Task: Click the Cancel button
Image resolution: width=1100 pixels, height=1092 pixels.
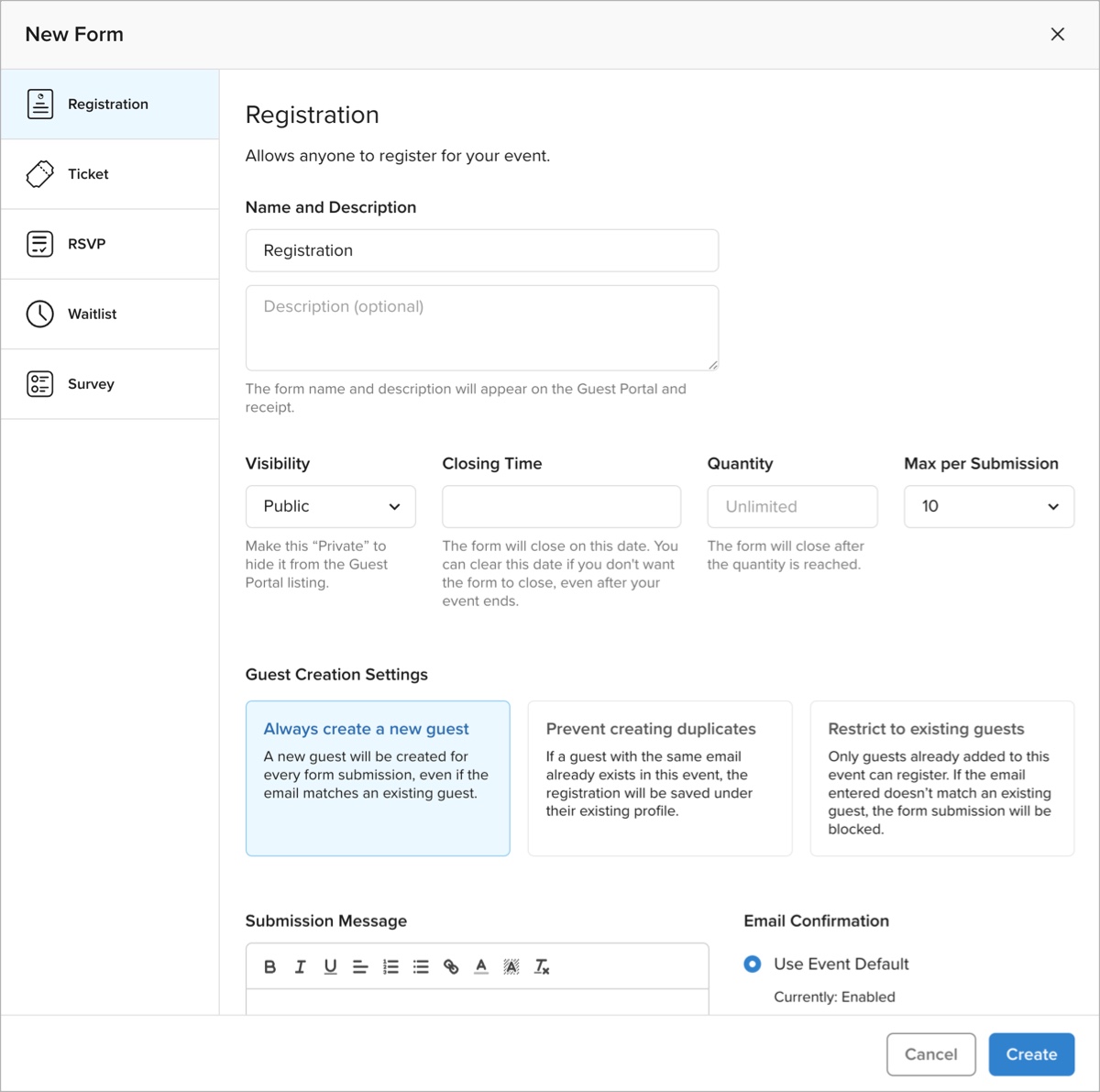Action: coord(930,1054)
